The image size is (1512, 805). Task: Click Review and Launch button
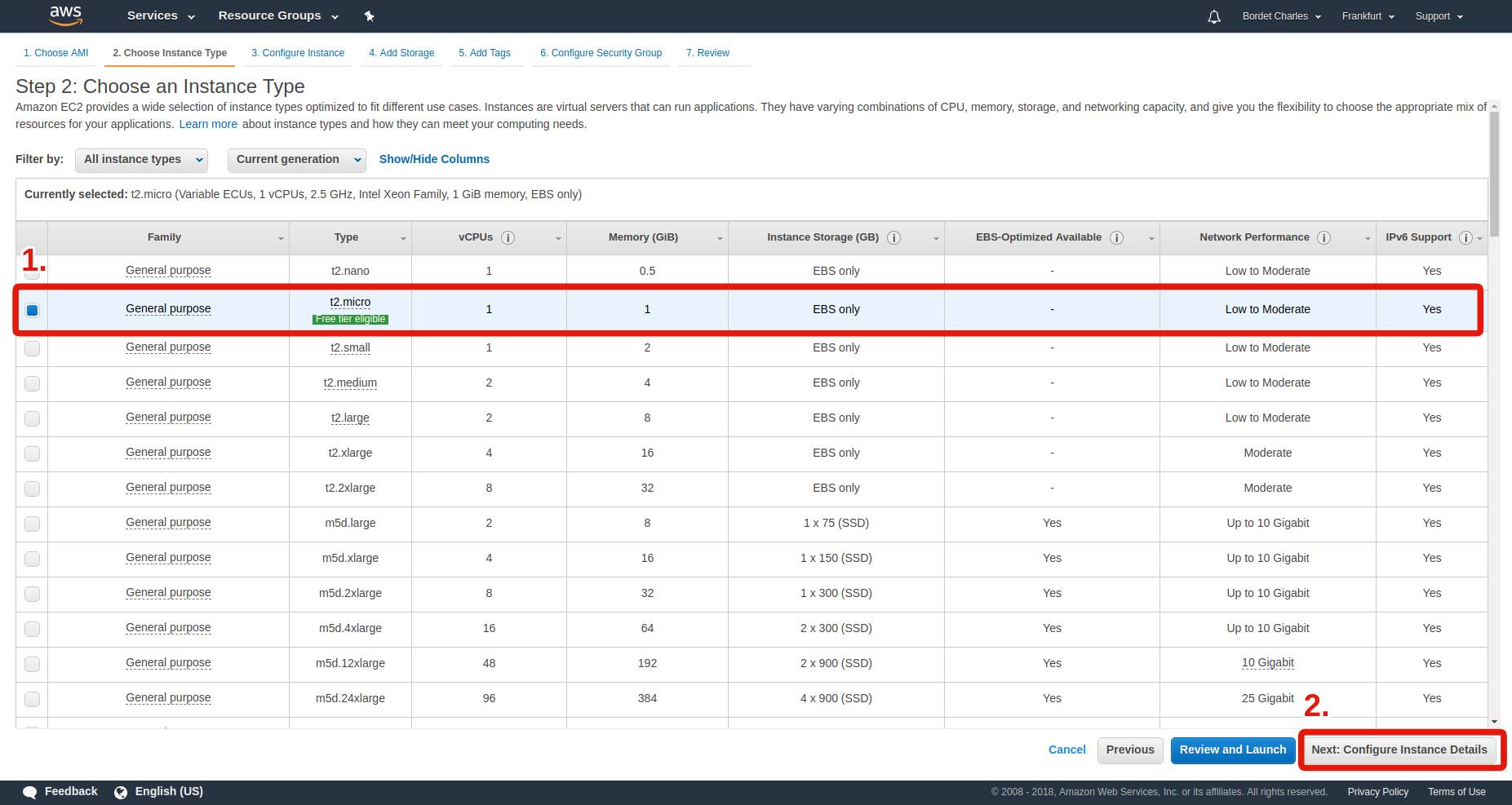tap(1233, 750)
